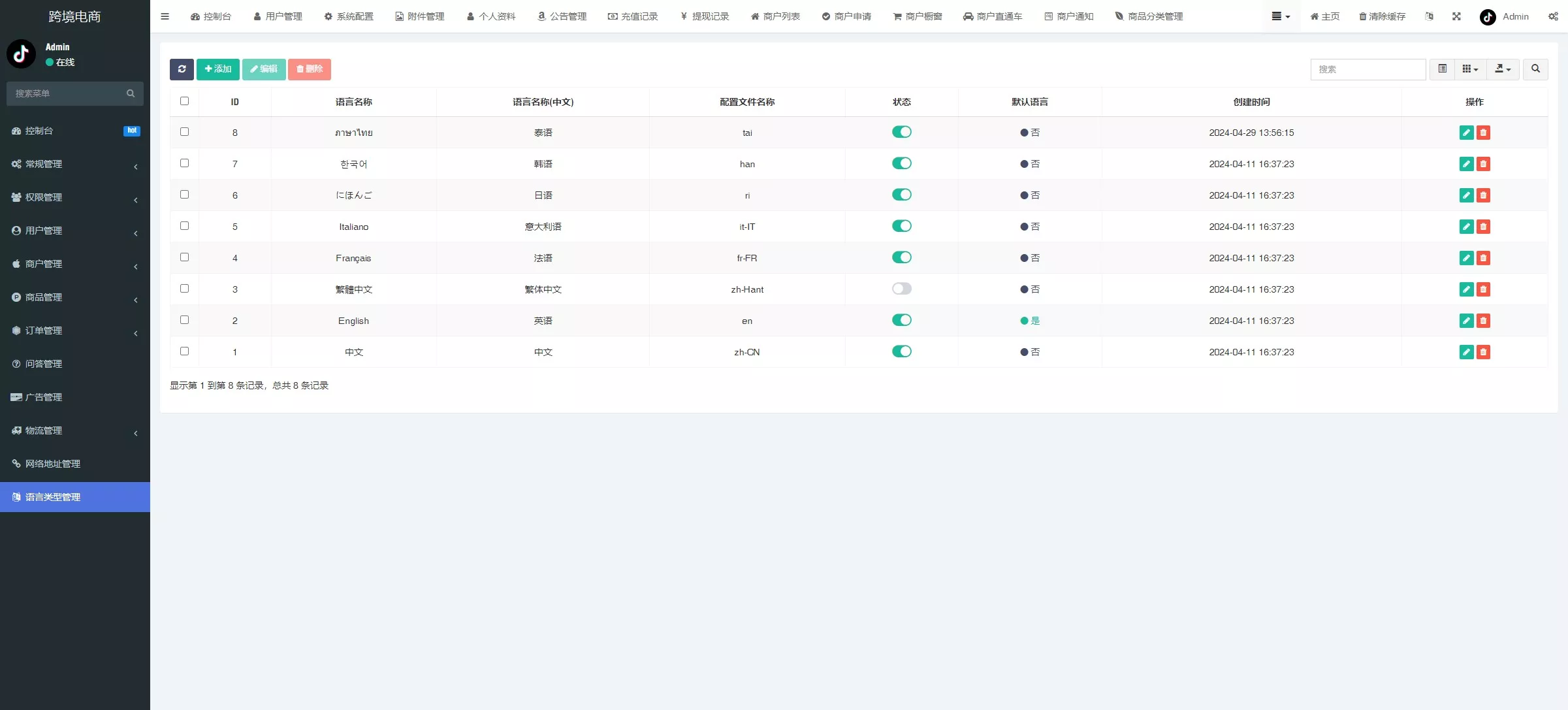Disable the status toggle for 日语
This screenshot has height=710, width=1568.
point(902,194)
